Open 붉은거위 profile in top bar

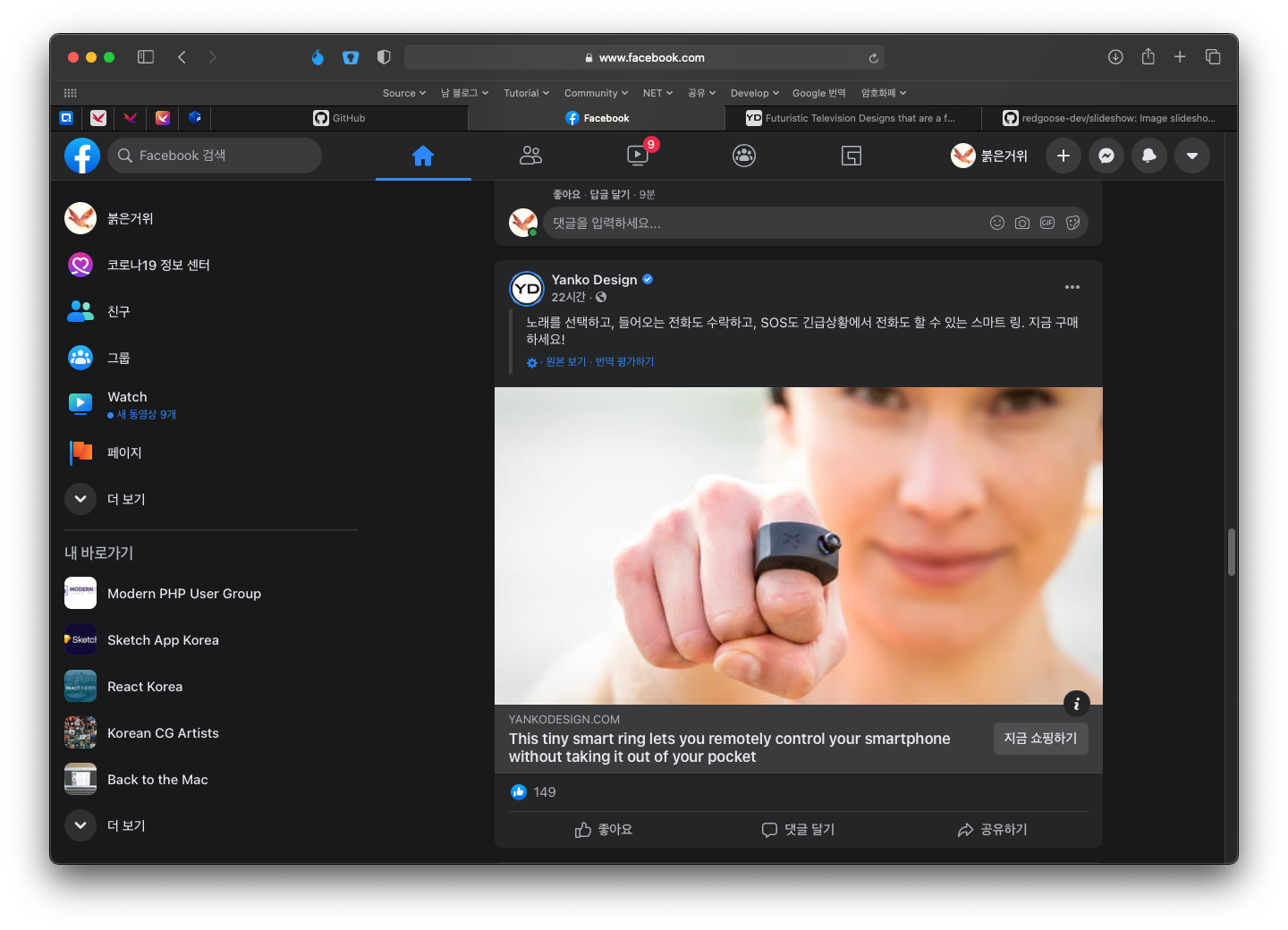point(990,156)
